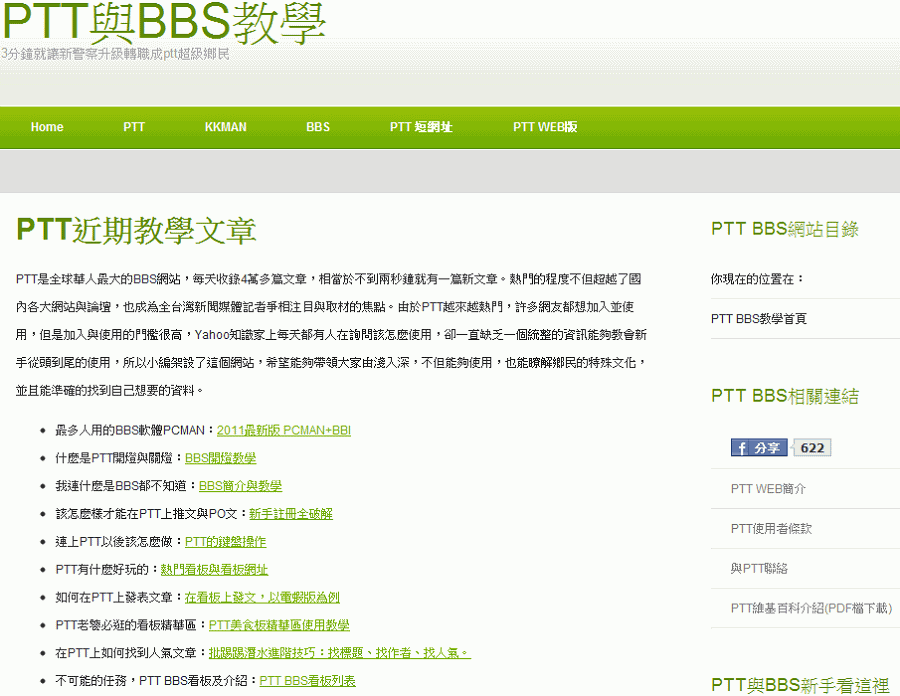The image size is (900, 696).
Task: Go to the KKMAN navigation tab
Action: click(226, 127)
